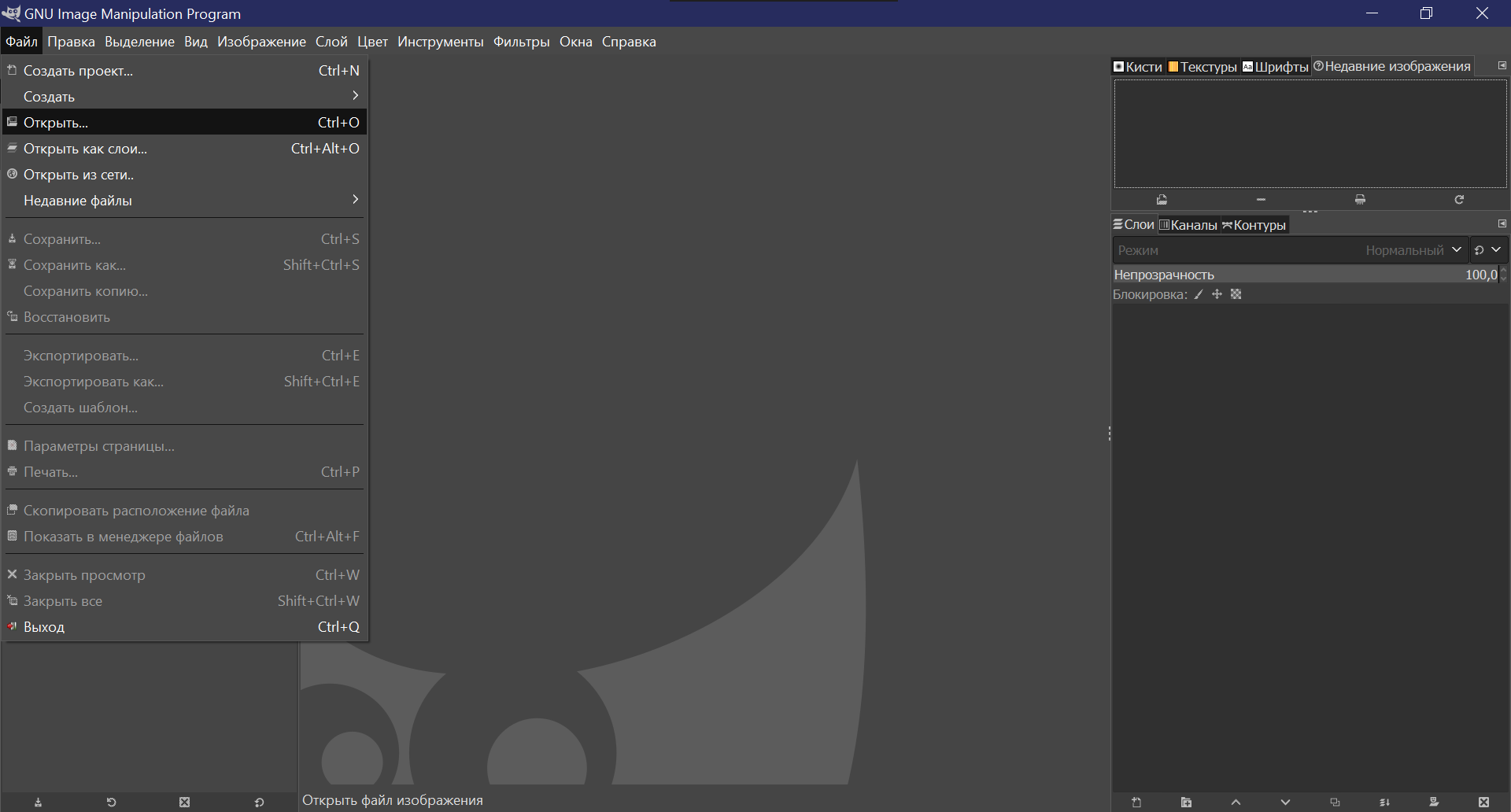
Task: Toggle lock pixels paintbrush icon next to Блокировка
Action: pos(1199,294)
